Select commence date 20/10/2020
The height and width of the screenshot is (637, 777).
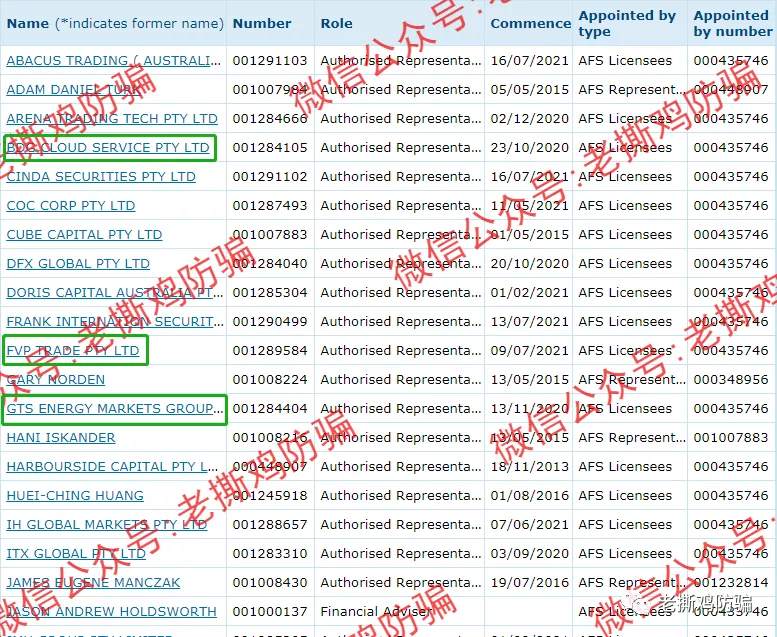coord(530,264)
